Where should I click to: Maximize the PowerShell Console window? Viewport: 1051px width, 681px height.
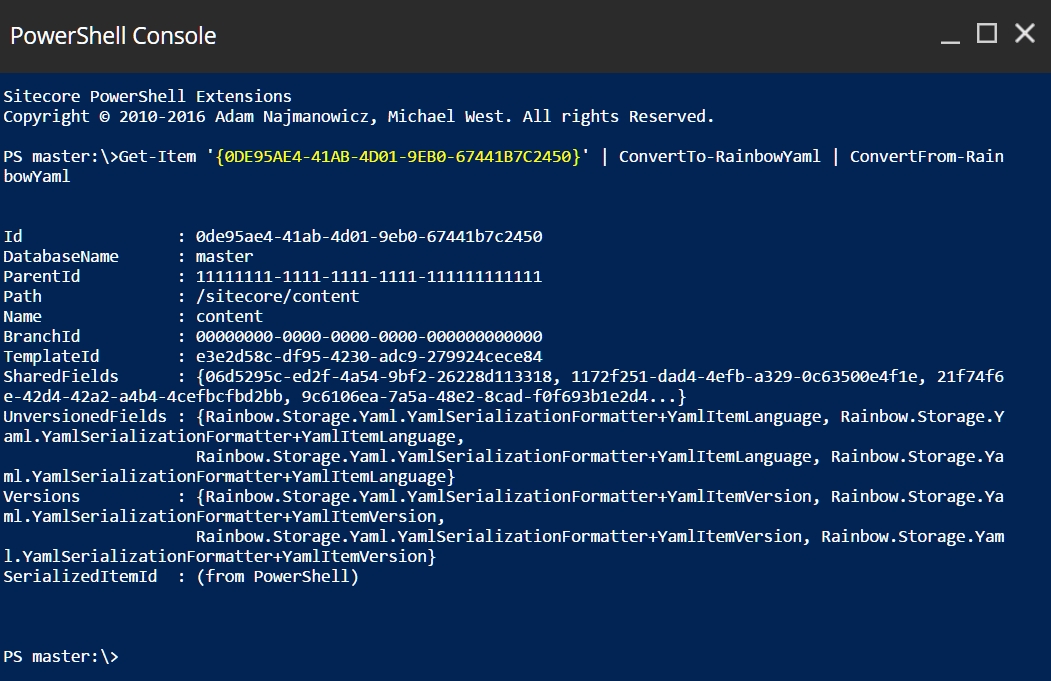pyautogui.click(x=987, y=35)
